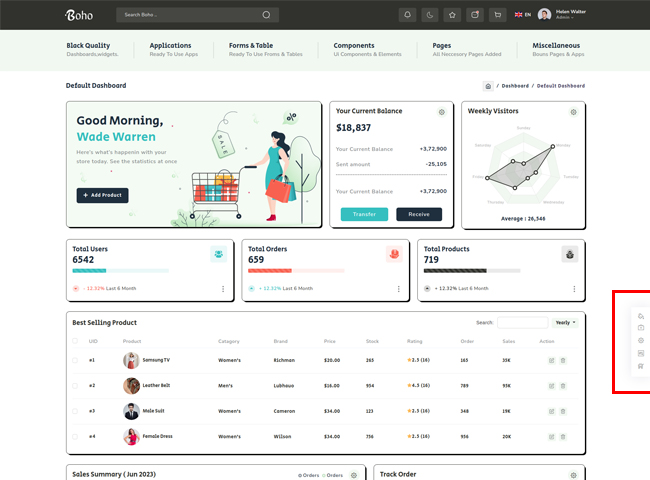Open settings gear on Your Current Balance card
The height and width of the screenshot is (480, 650).
tap(441, 112)
